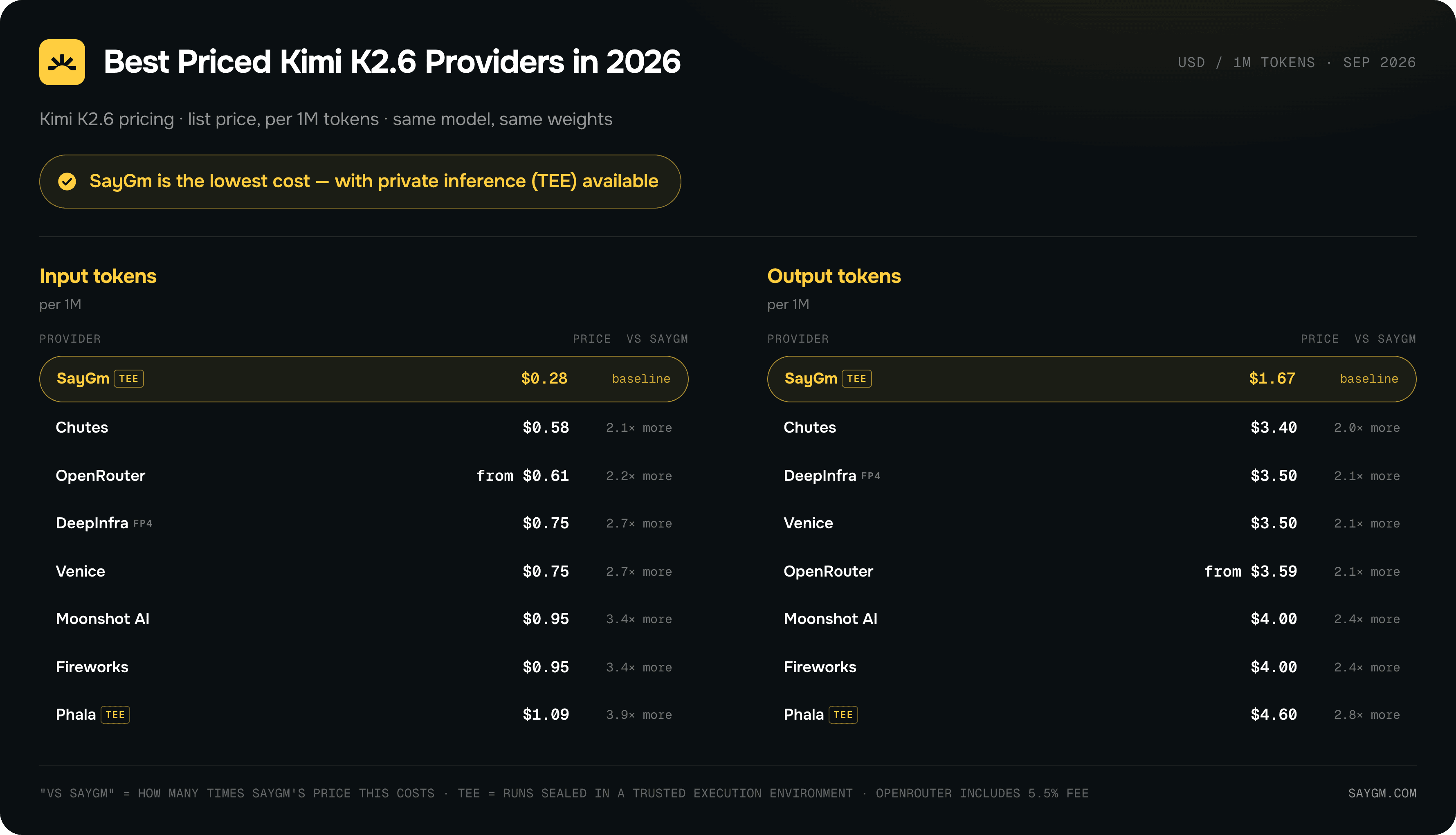This screenshot has height=835, width=1456.
Task: Select the SayGm name in the Output tokens table
Action: tap(811, 379)
